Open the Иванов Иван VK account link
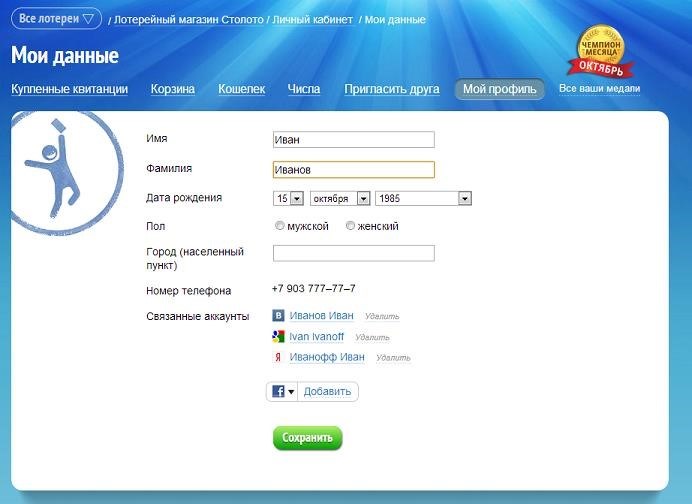This screenshot has width=692, height=504. coord(321,316)
